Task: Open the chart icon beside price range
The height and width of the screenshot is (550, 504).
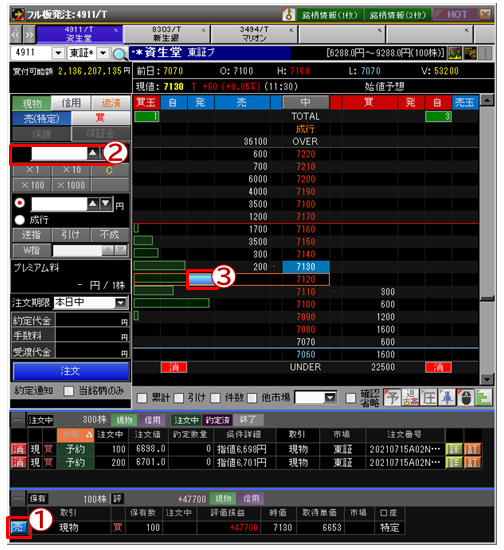Action: pyautogui.click(x=455, y=53)
